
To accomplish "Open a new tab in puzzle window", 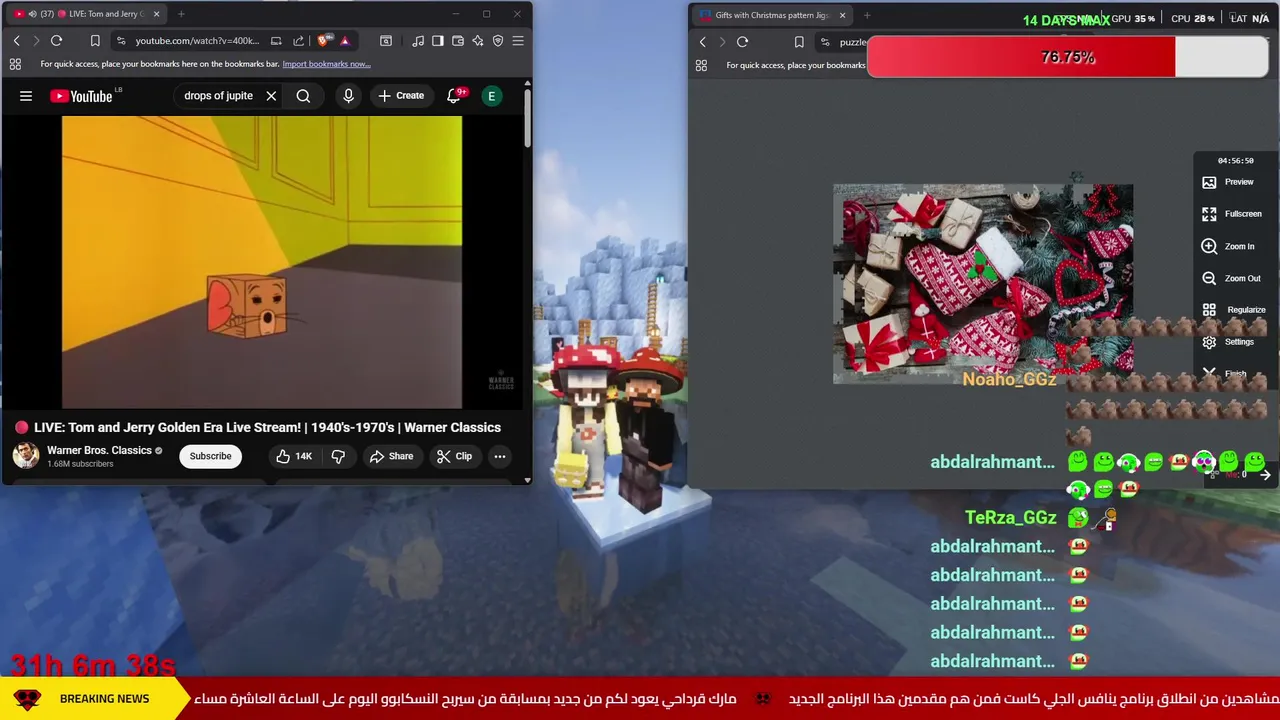I will coord(867,15).
